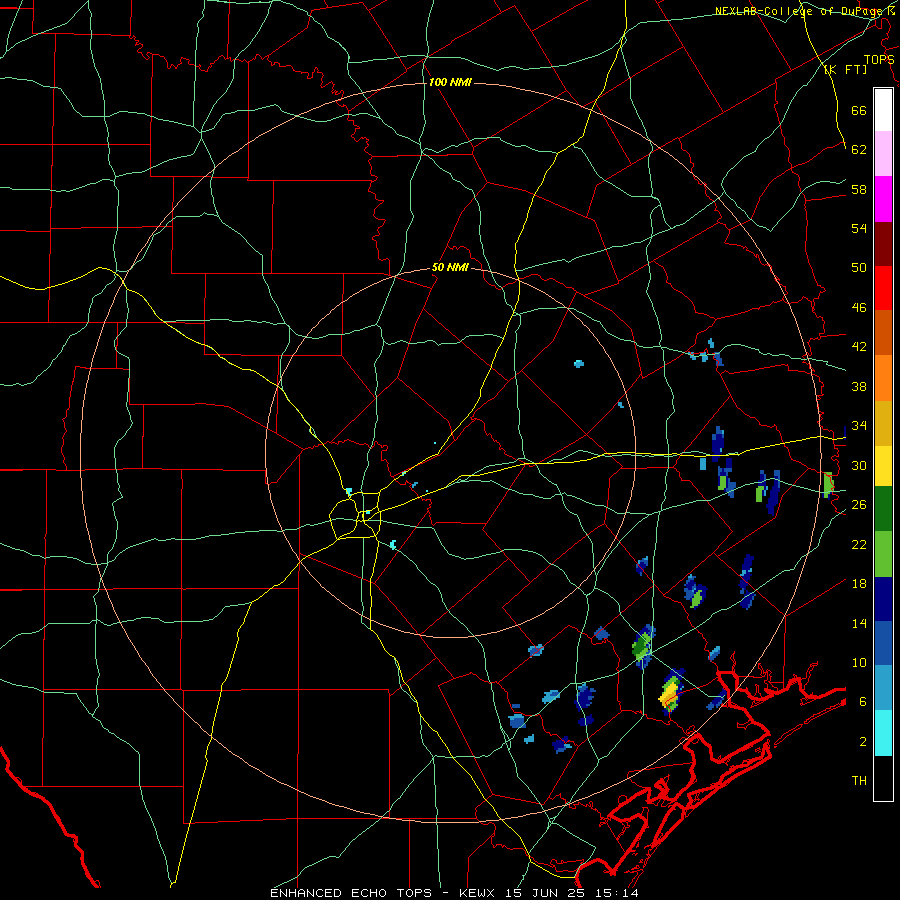
Task: Select the "46" legend value
Action: coord(859,307)
